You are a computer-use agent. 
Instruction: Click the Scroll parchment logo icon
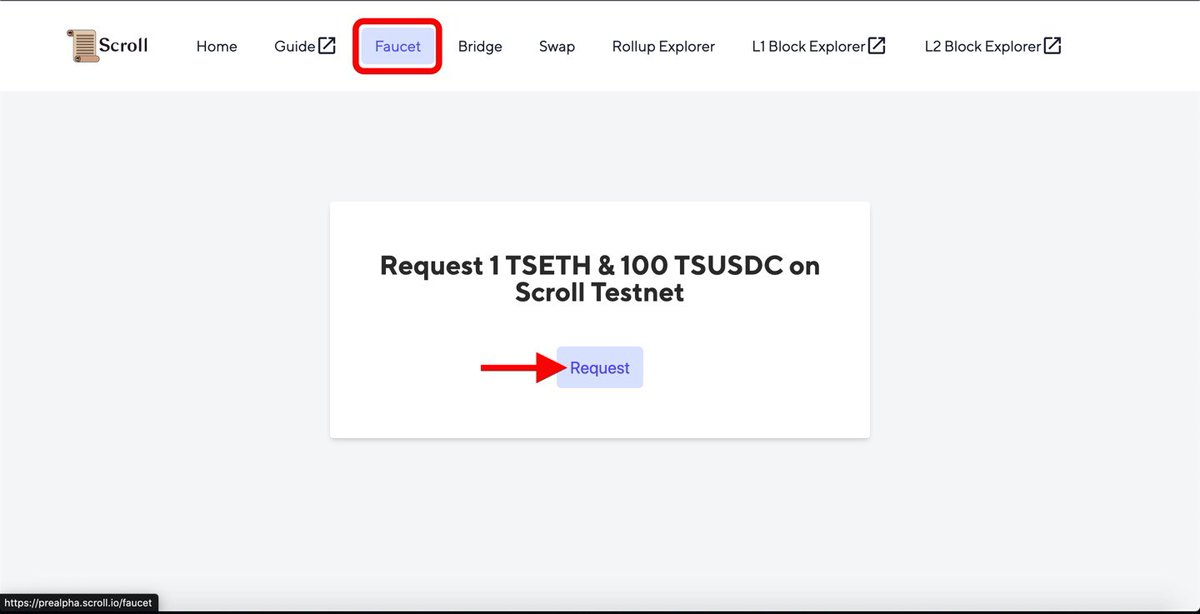pyautogui.click(x=84, y=45)
